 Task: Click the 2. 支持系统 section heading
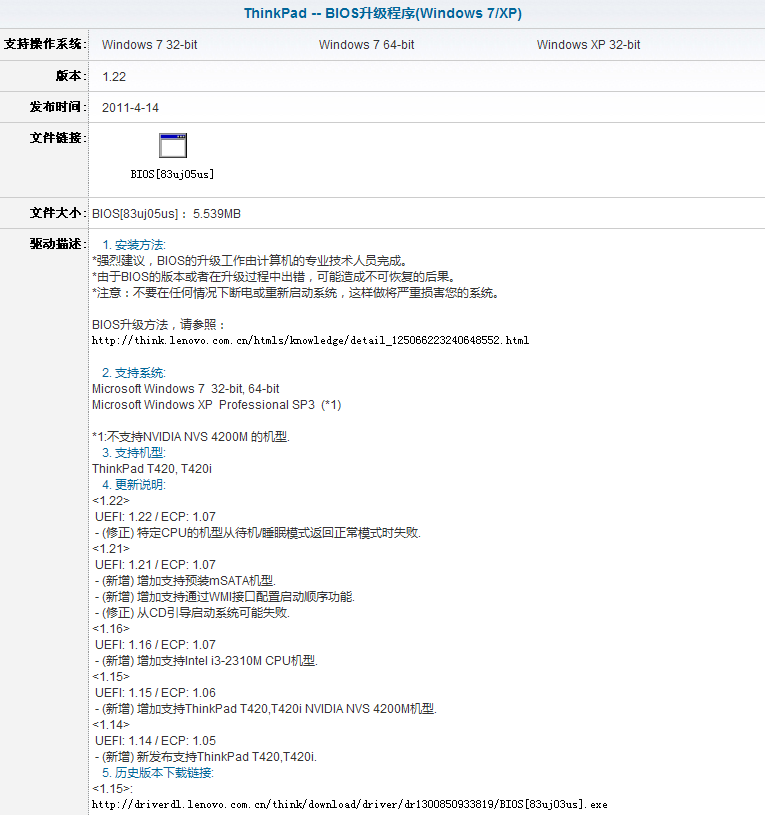pos(134,373)
